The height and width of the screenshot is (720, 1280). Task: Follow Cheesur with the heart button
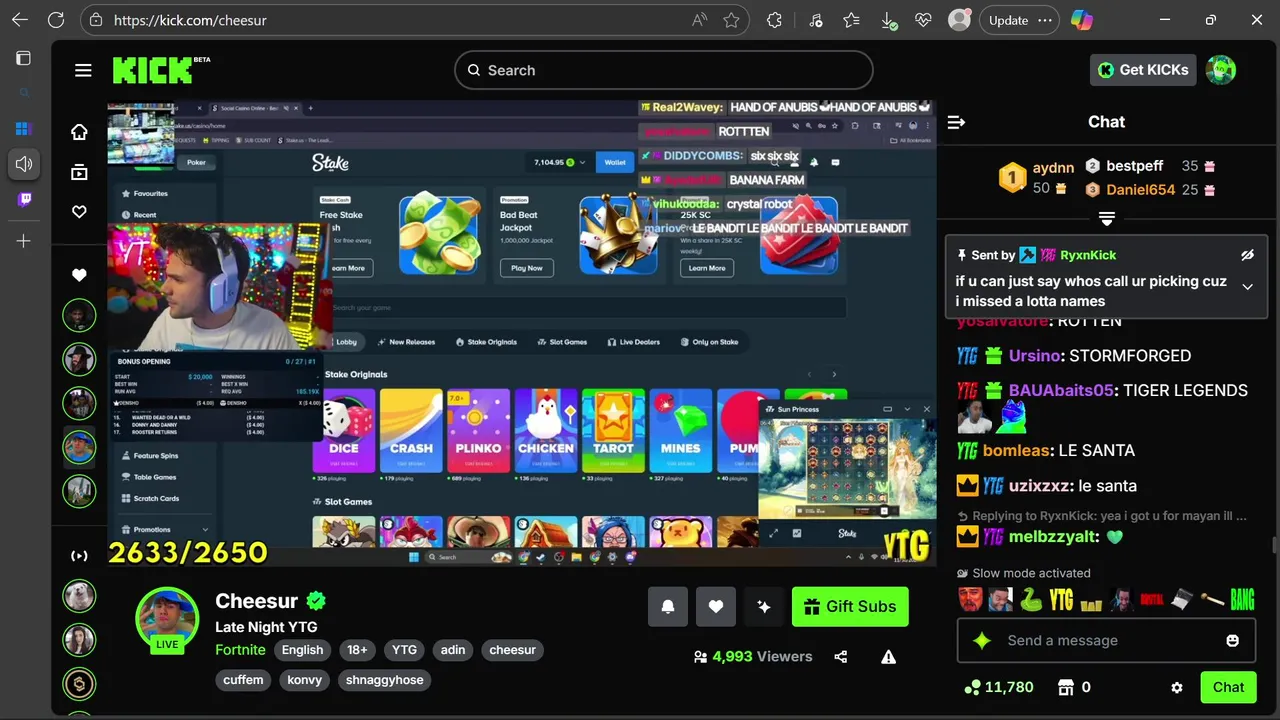pyautogui.click(x=716, y=606)
